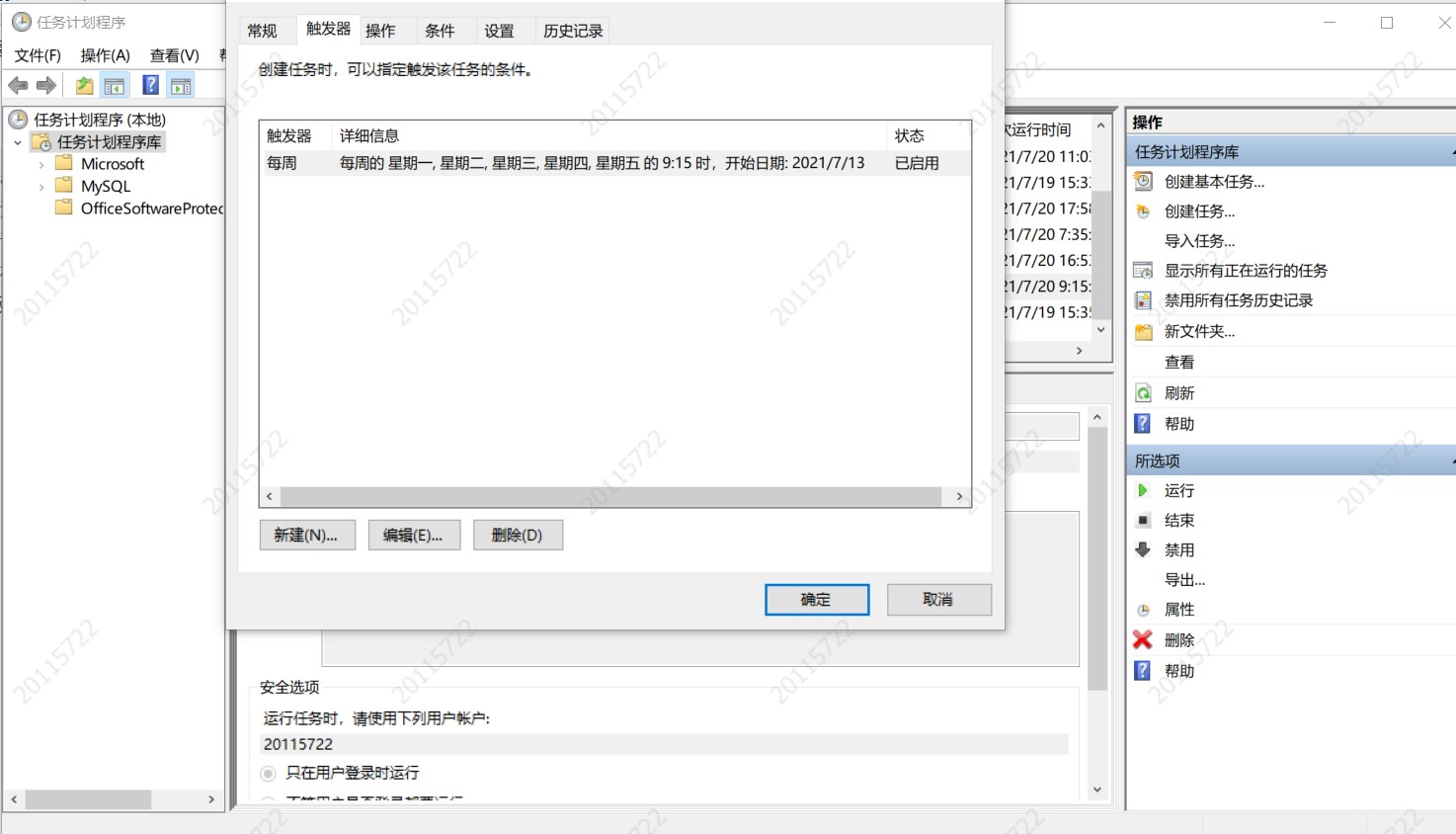Viewport: 1456px width, 834px height.
Task: Open the 文件(F) menu
Action: [38, 55]
